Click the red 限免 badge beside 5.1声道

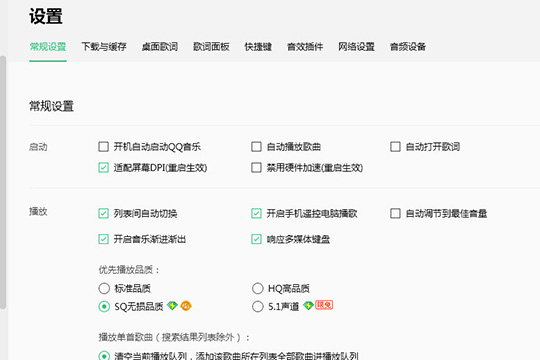[324, 305]
